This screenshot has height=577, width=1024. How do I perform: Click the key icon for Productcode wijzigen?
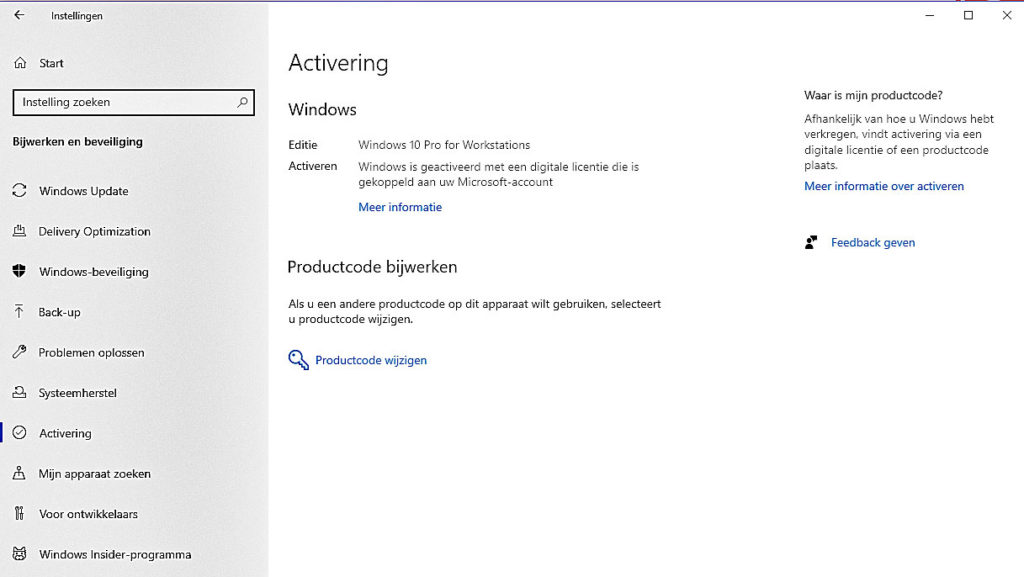click(298, 360)
